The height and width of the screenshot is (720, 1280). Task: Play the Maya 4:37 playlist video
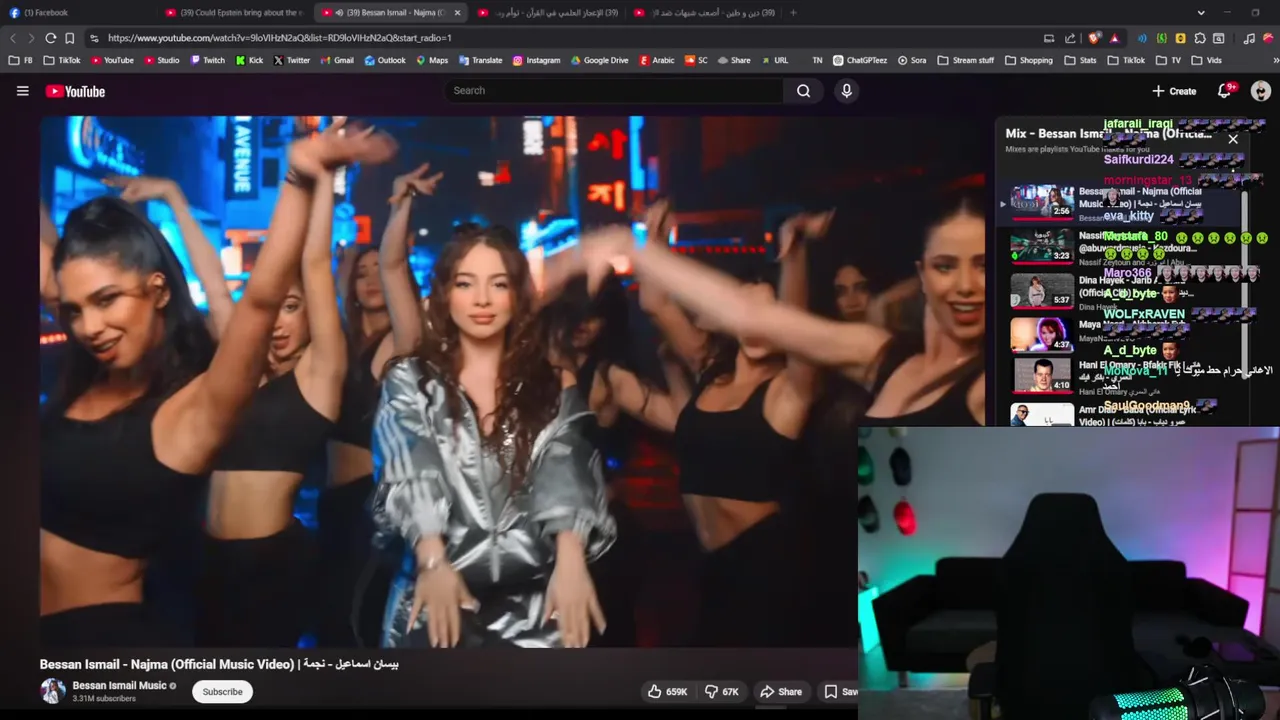tap(1041, 335)
